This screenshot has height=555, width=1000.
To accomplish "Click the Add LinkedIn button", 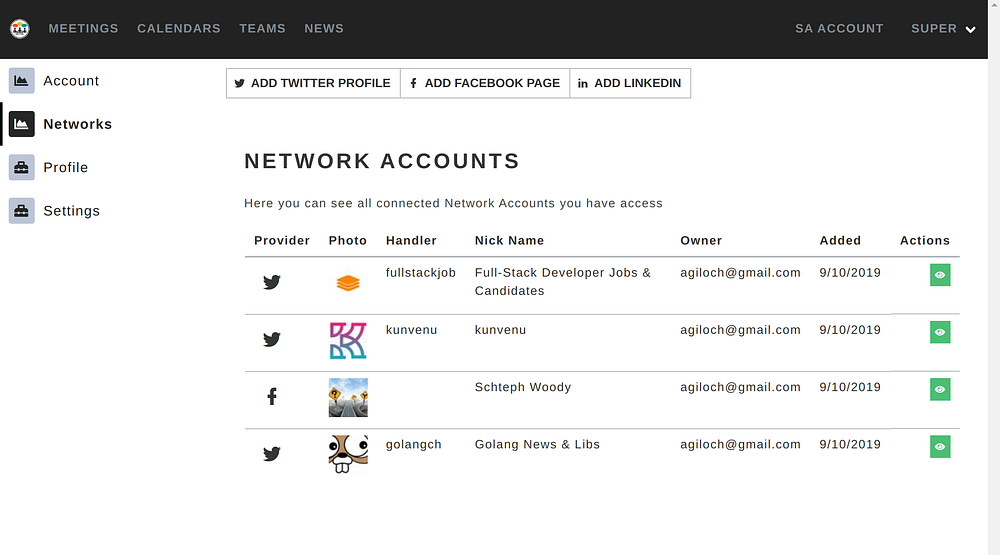I will [x=630, y=84].
